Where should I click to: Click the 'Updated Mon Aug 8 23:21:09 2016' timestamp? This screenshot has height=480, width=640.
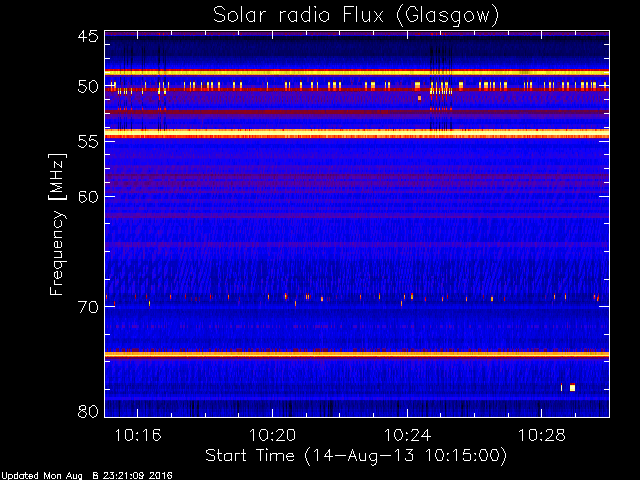click(x=87, y=476)
